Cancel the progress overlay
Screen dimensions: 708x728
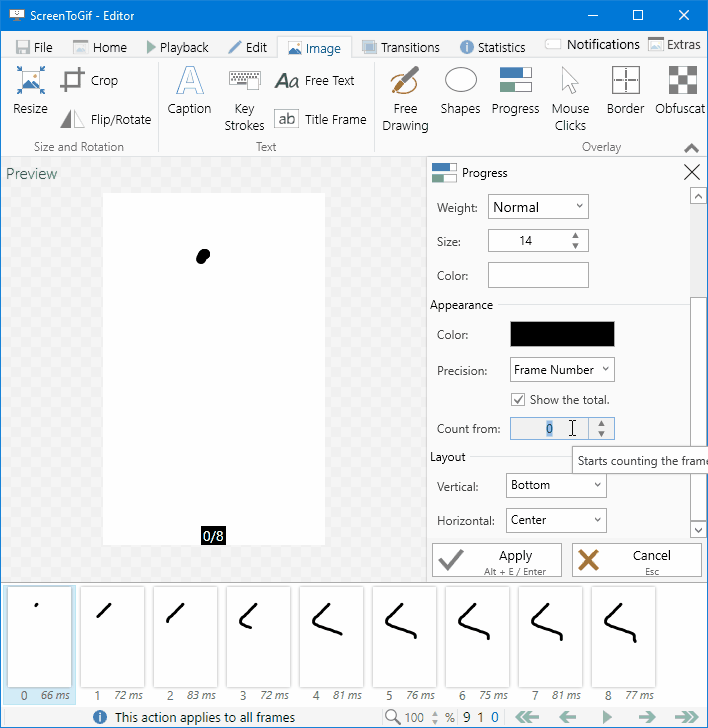coord(637,560)
